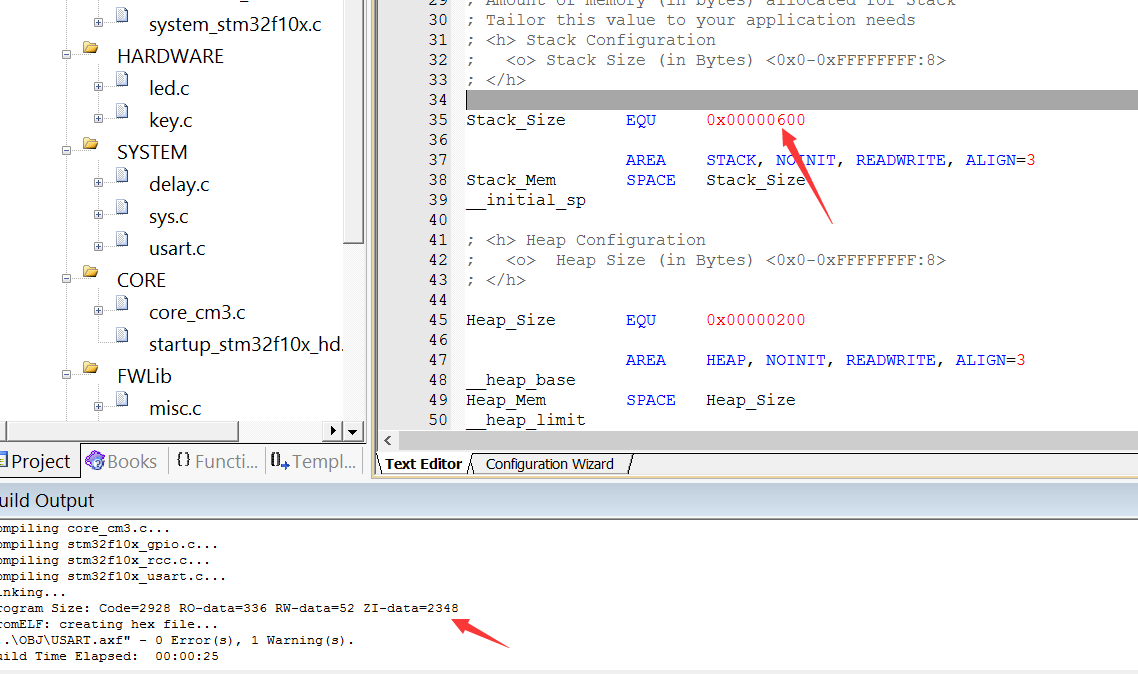Image resolution: width=1138 pixels, height=674 pixels.
Task: Click the Build Time Elapsed line
Action: tap(109, 656)
